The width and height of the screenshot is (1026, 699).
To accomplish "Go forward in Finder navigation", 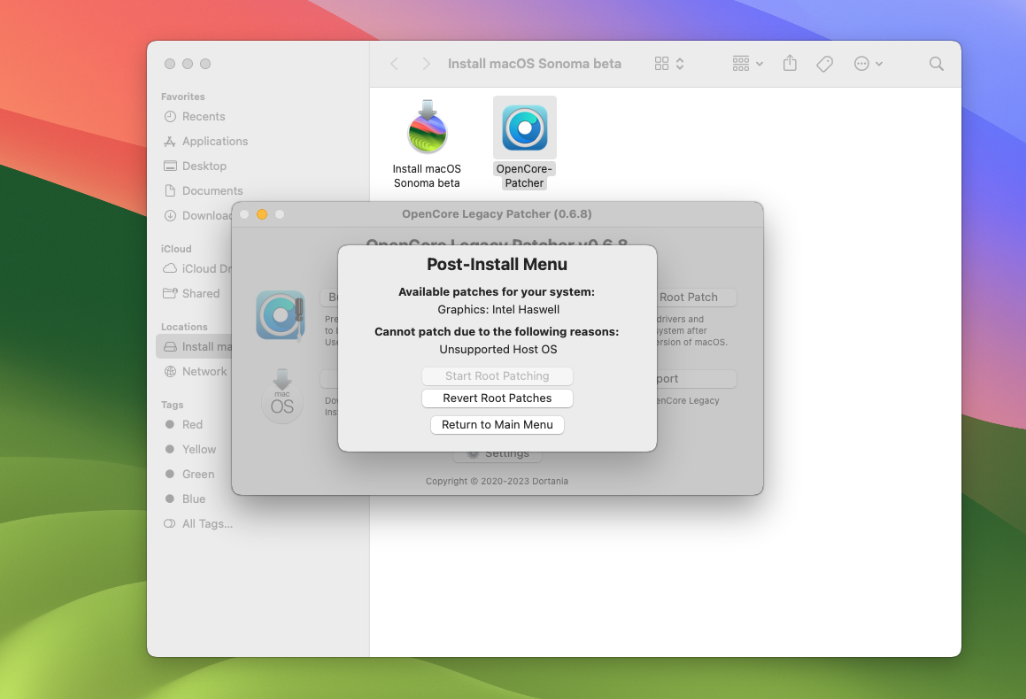I will tap(426, 63).
